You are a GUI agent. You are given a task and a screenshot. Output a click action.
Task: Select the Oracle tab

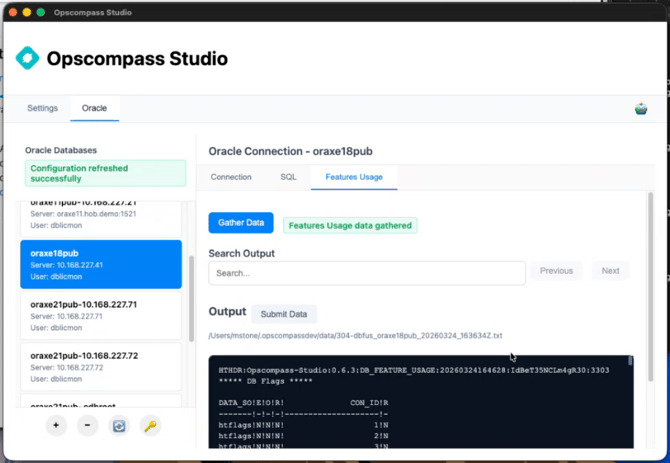pyautogui.click(x=94, y=108)
